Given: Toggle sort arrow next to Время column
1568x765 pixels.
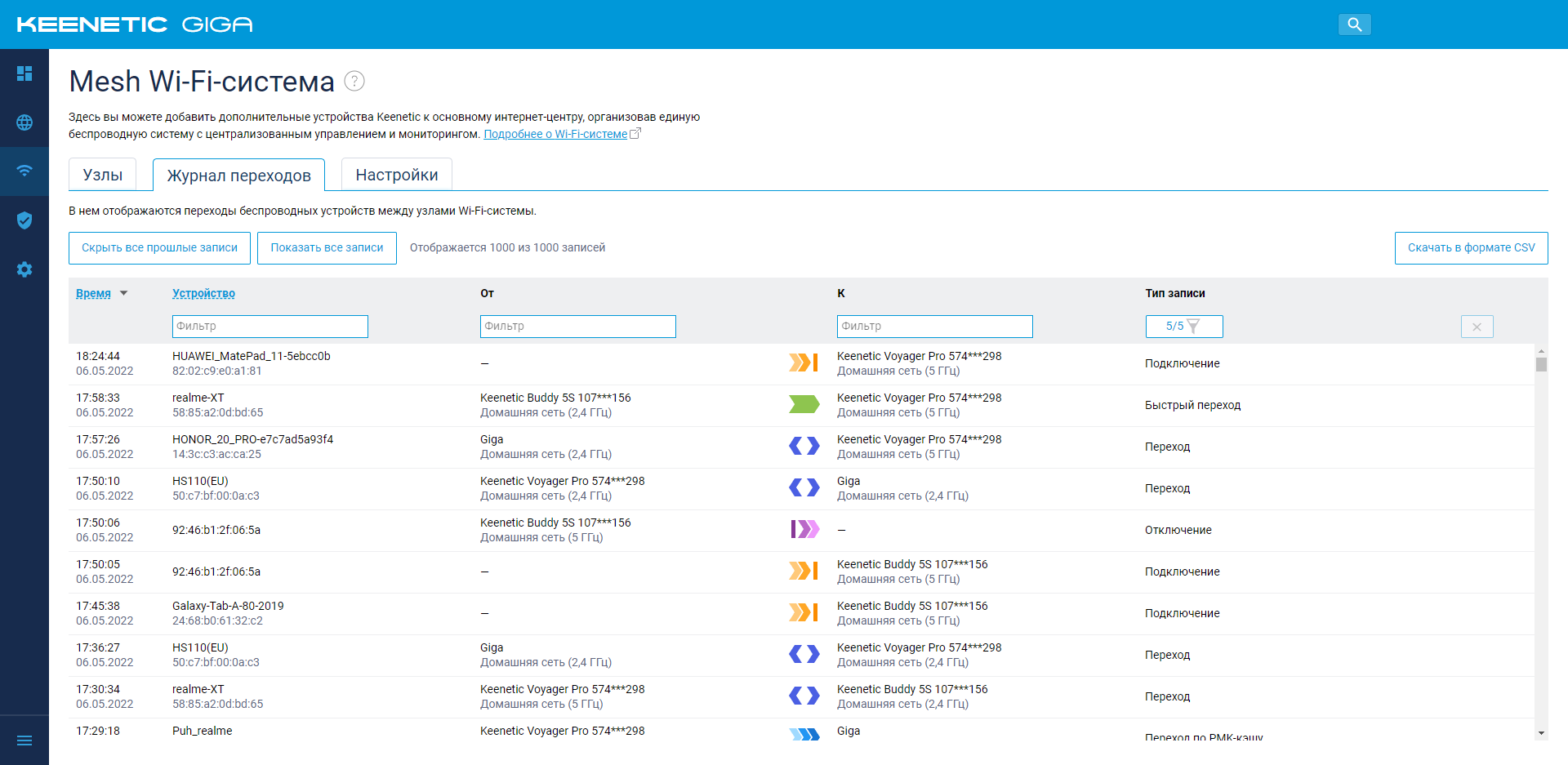Looking at the screenshot, I should pos(124,293).
